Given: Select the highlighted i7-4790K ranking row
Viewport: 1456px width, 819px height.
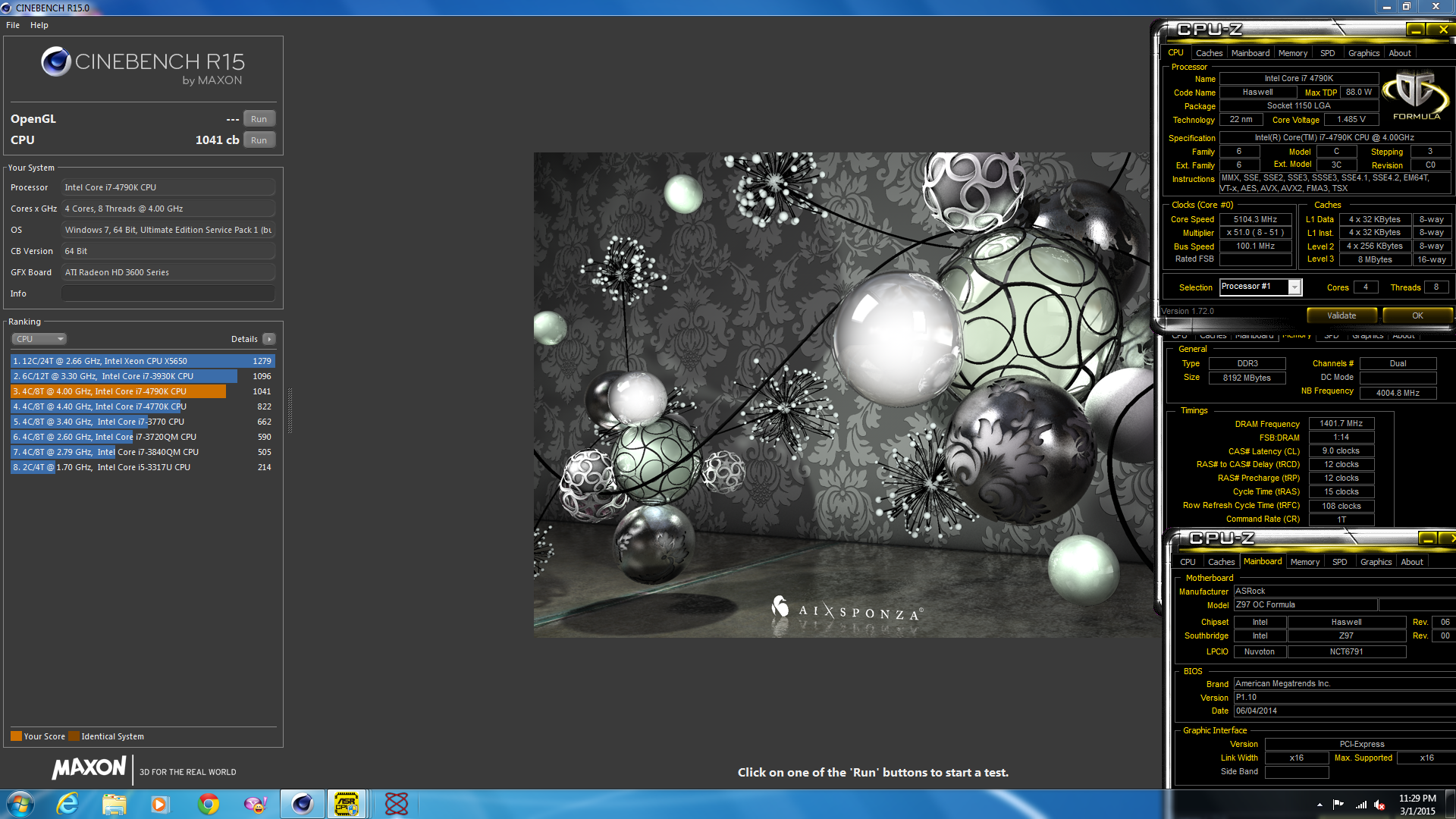Looking at the screenshot, I should tap(143, 391).
